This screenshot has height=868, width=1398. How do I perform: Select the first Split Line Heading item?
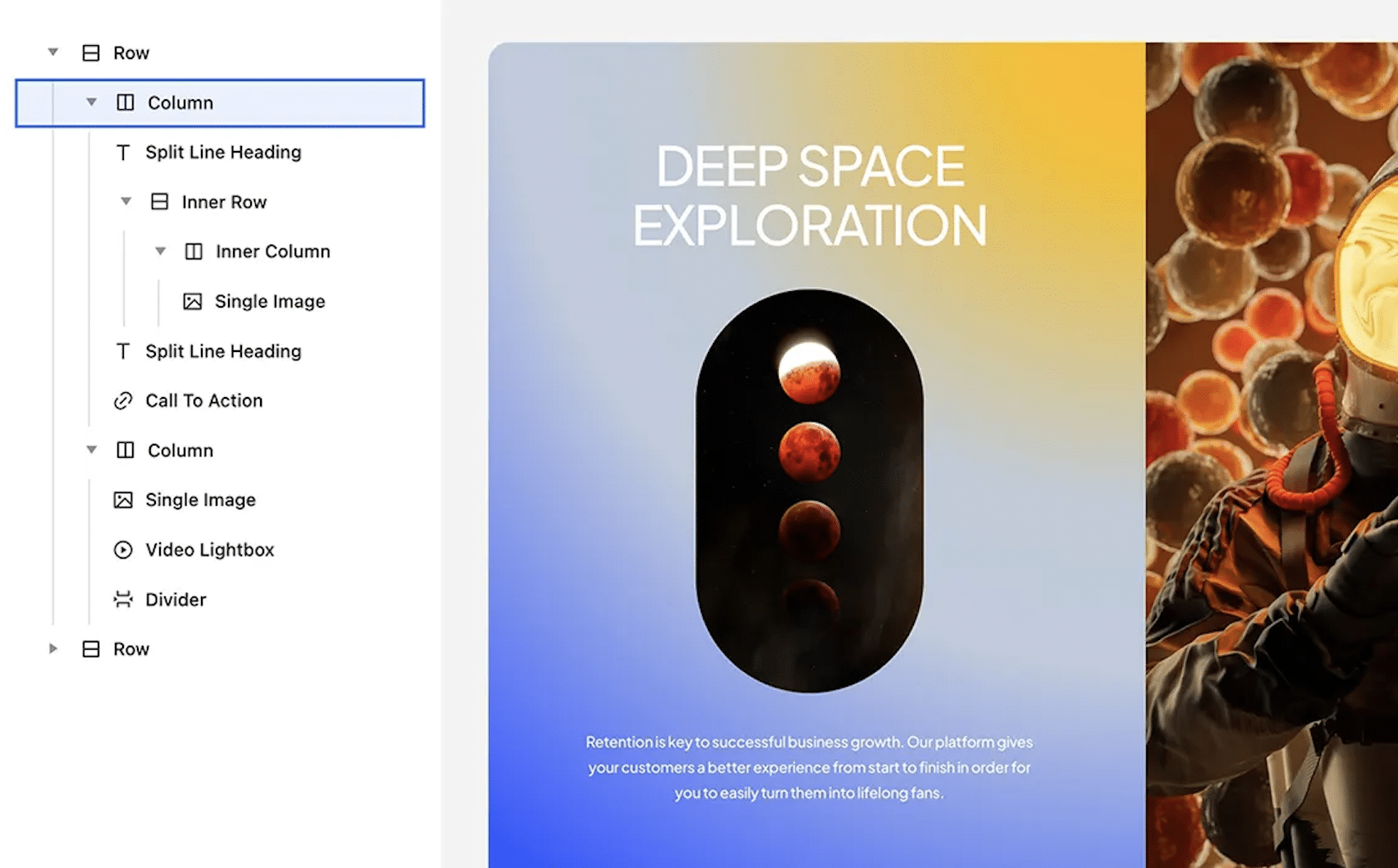coord(223,153)
